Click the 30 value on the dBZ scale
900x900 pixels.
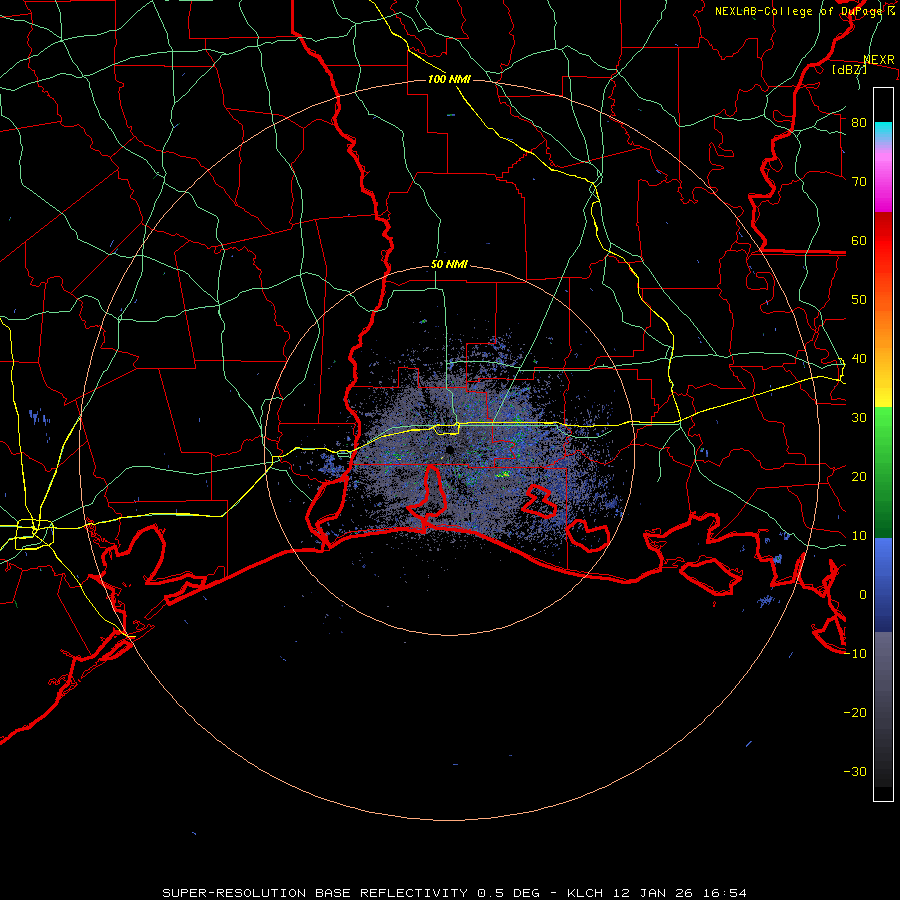click(x=859, y=418)
